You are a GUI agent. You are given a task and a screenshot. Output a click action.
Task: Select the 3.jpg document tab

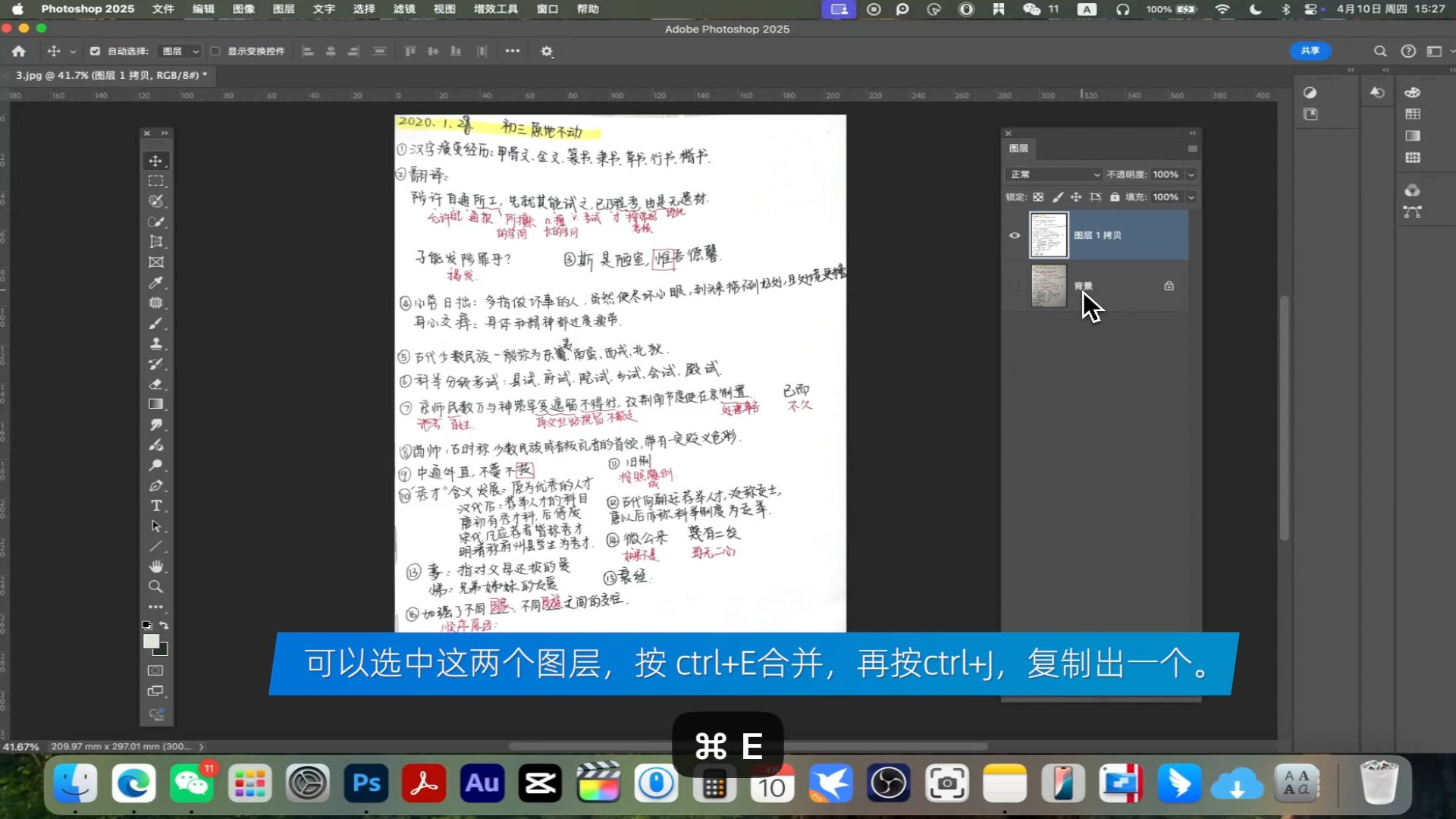point(111,75)
